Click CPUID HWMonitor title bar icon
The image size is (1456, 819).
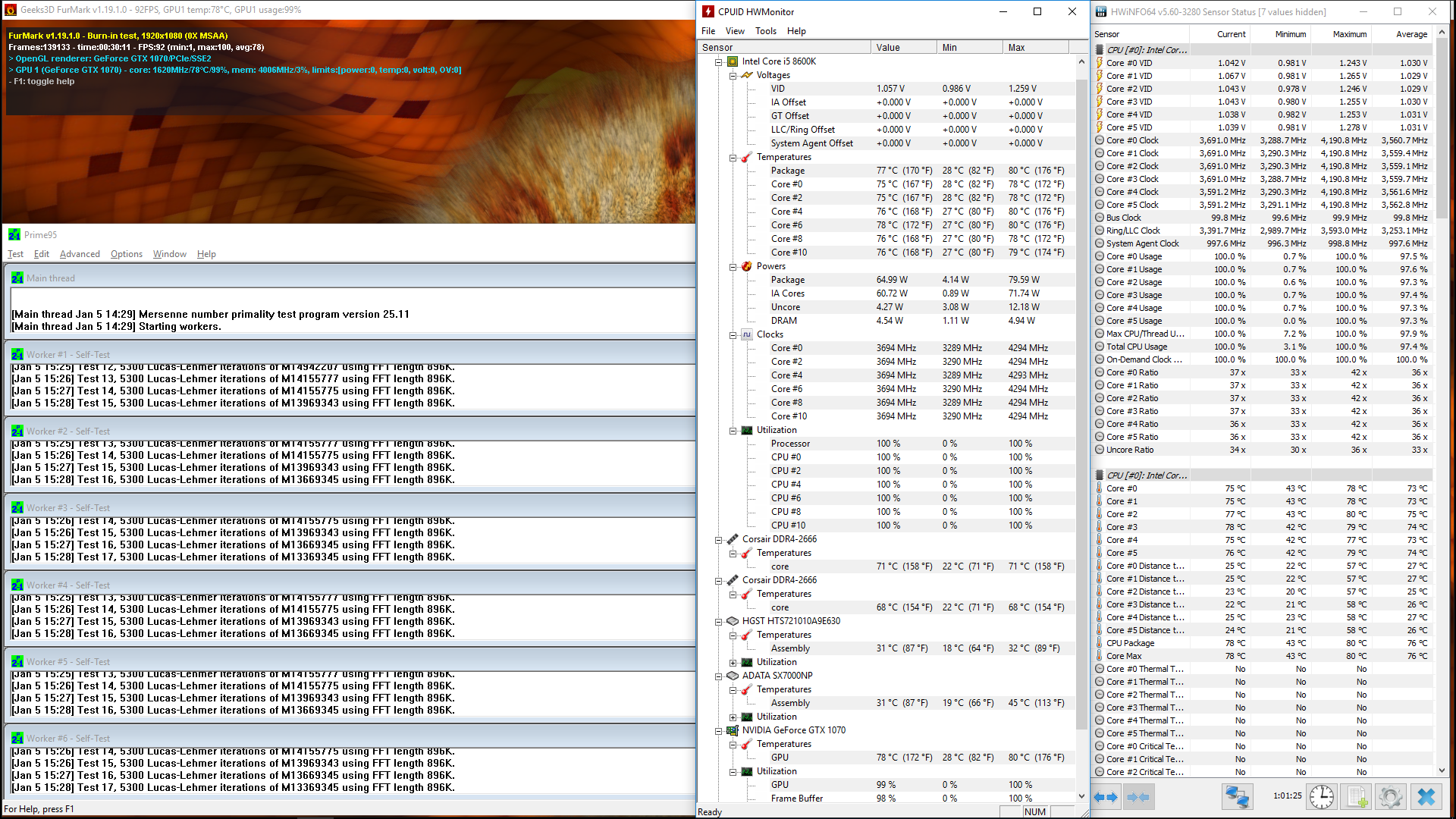coord(708,11)
